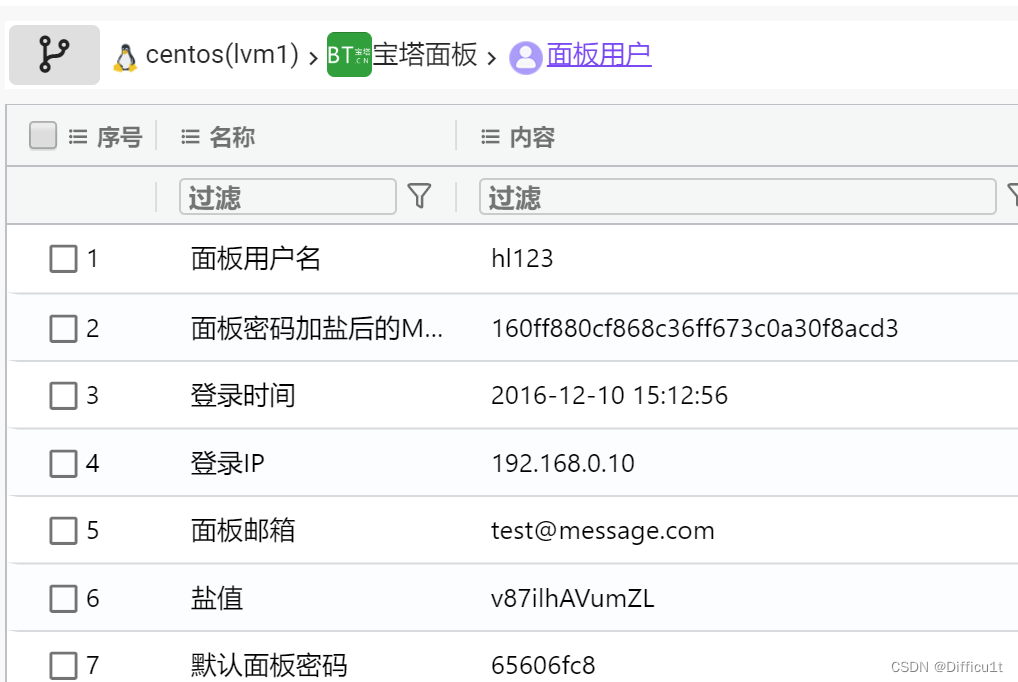Go to 宝塔面板 breadcrumb item
The image size is (1018, 682).
pyautogui.click(x=425, y=55)
